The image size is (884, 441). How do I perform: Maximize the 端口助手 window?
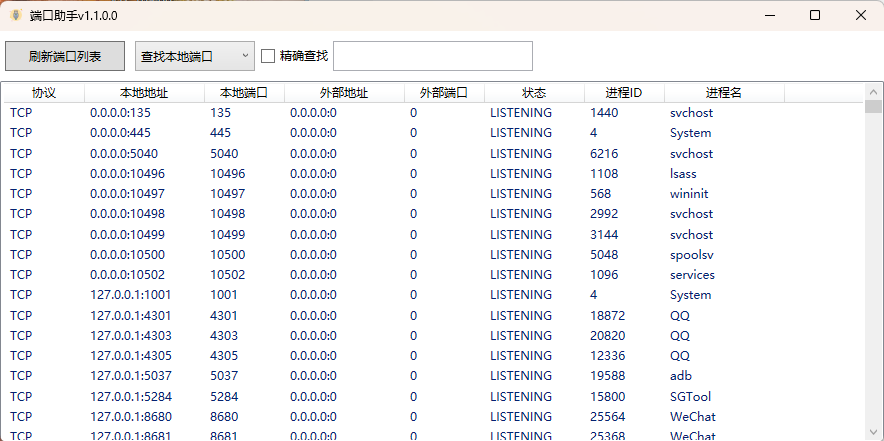click(815, 15)
